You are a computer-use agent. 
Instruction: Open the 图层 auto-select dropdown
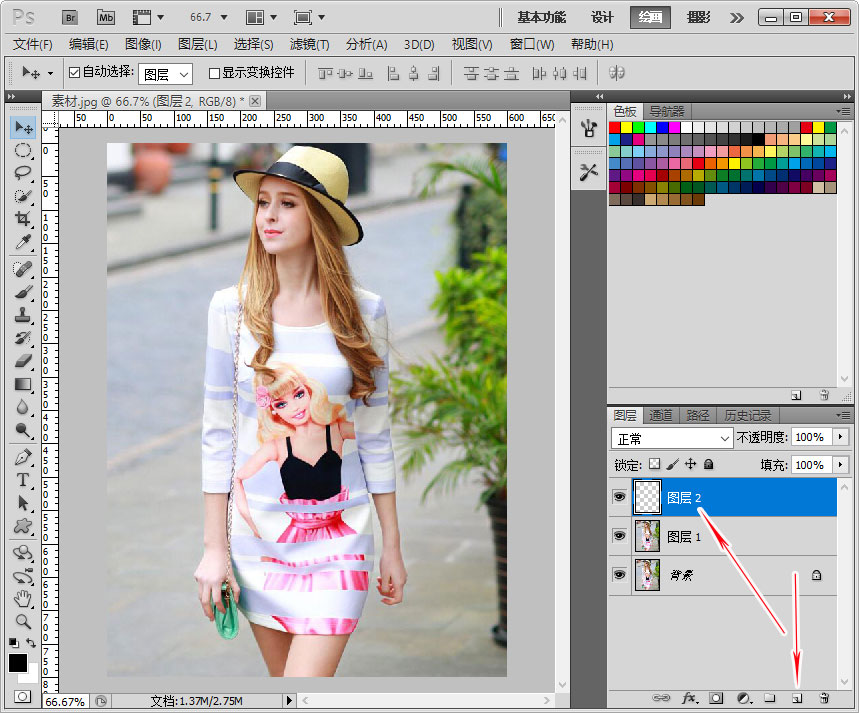pyautogui.click(x=165, y=74)
